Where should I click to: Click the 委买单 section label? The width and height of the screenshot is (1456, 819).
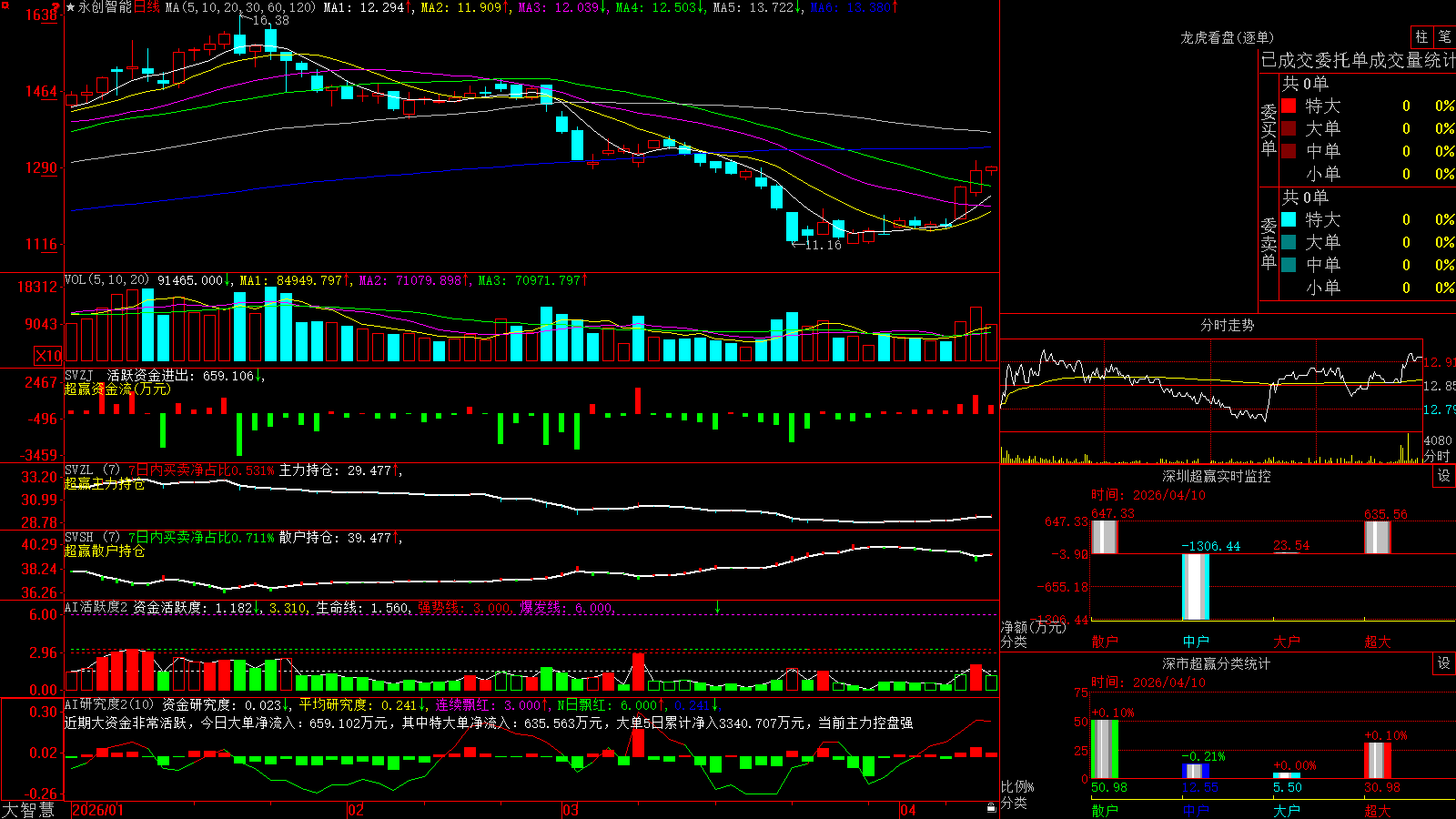(x=1269, y=129)
